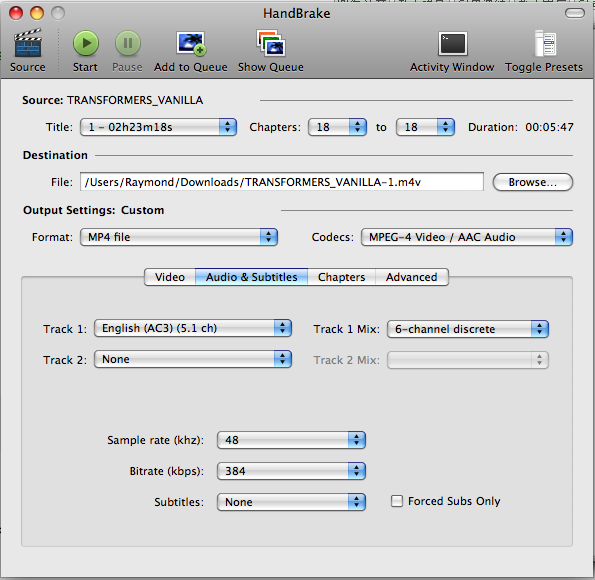Image resolution: width=595 pixels, height=580 pixels.
Task: Switch to the Chapters tab
Action: pos(342,277)
